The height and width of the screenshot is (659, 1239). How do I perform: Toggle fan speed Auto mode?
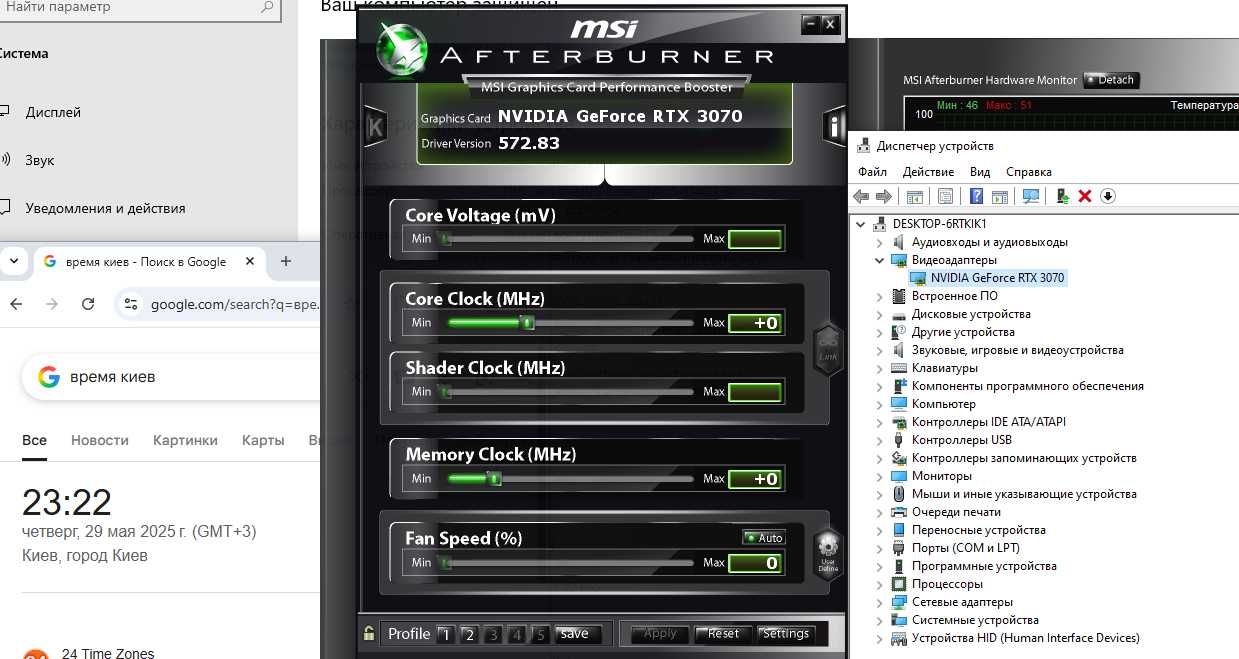click(x=764, y=538)
